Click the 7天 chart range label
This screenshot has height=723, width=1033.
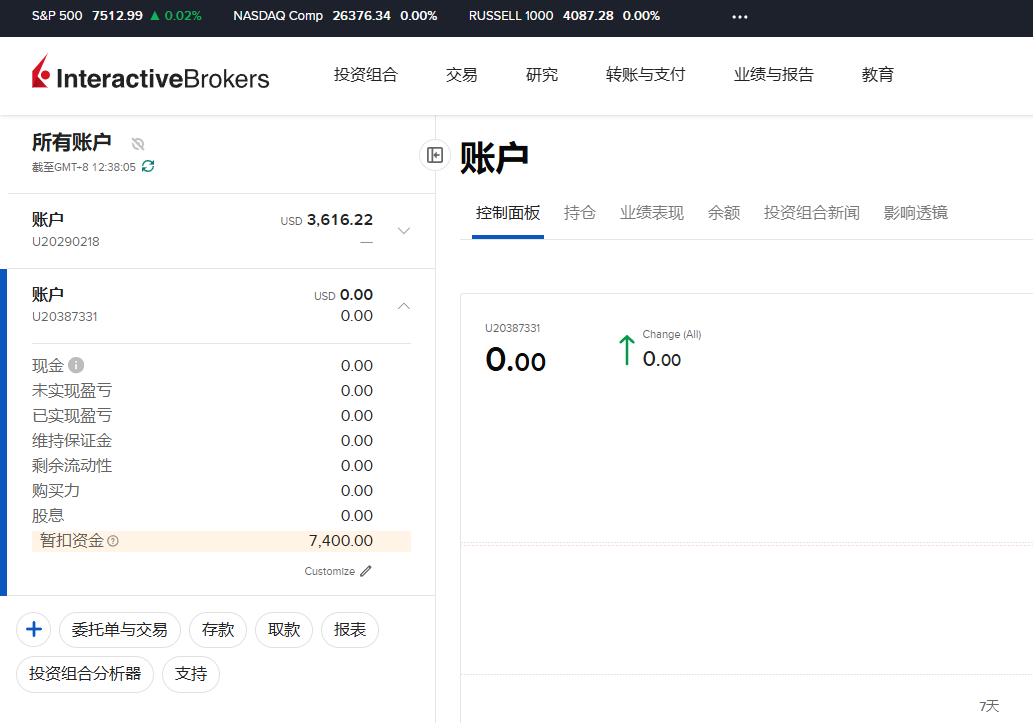(x=990, y=706)
